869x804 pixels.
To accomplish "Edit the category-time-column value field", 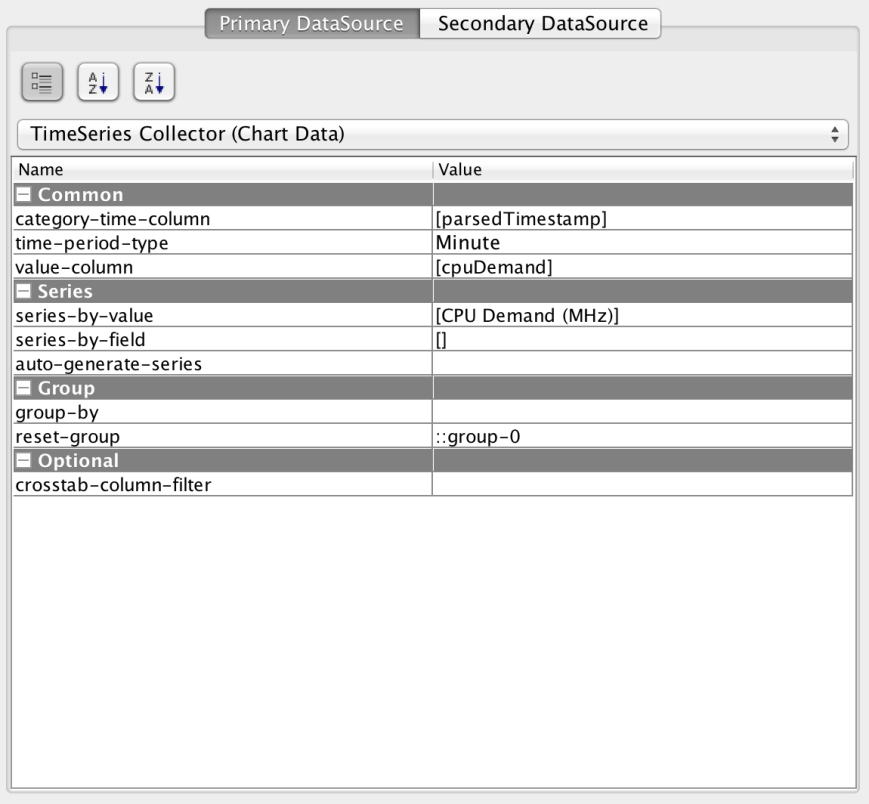I will pos(641,219).
